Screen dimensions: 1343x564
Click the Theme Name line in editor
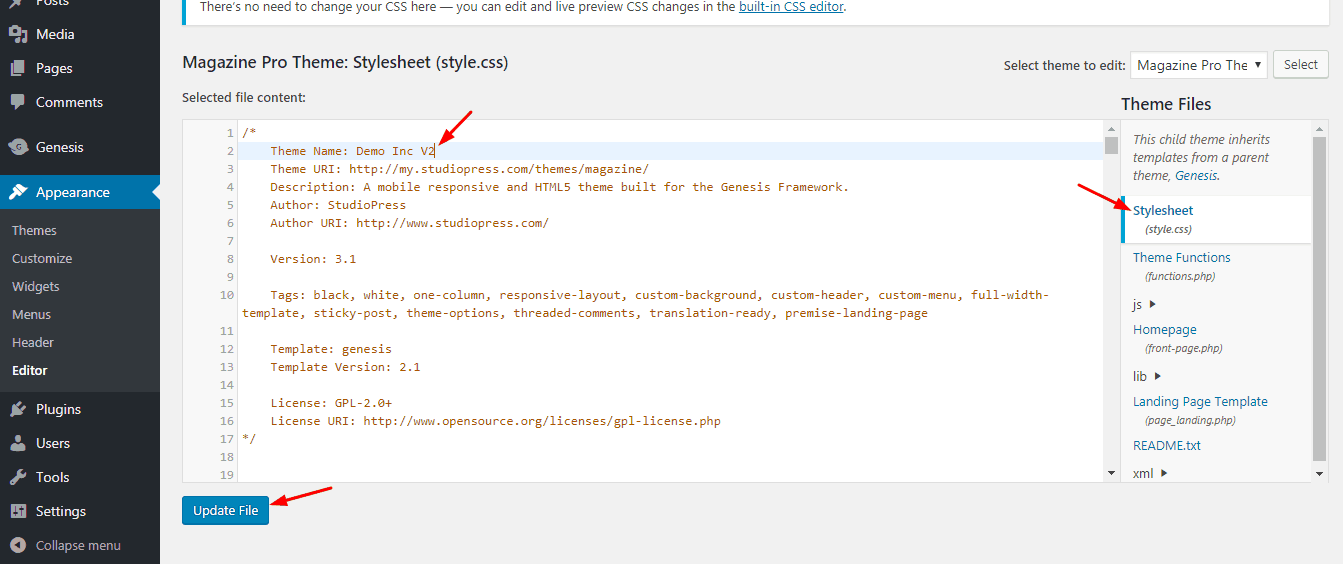tap(352, 151)
